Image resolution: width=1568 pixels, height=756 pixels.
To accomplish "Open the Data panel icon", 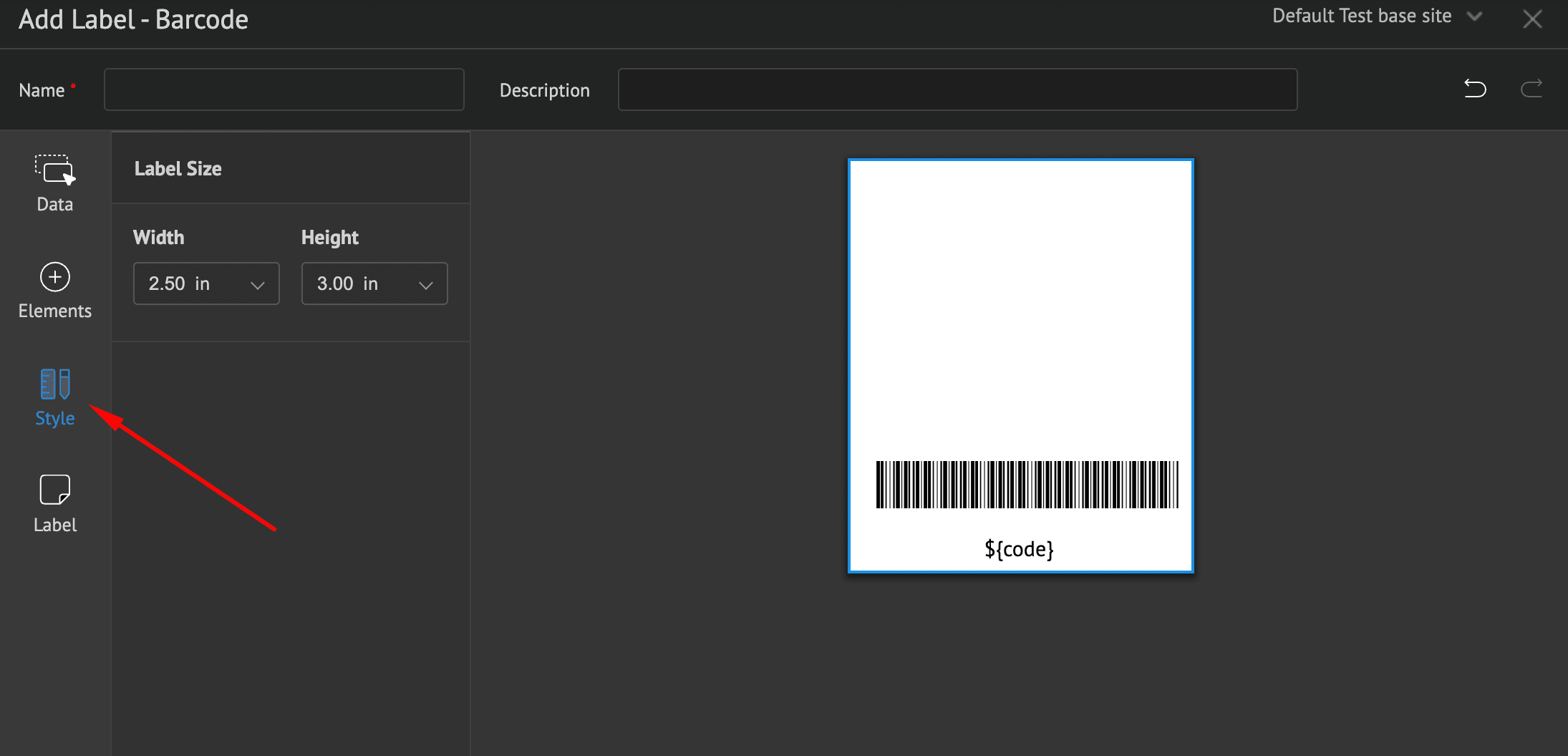I will coord(54,171).
